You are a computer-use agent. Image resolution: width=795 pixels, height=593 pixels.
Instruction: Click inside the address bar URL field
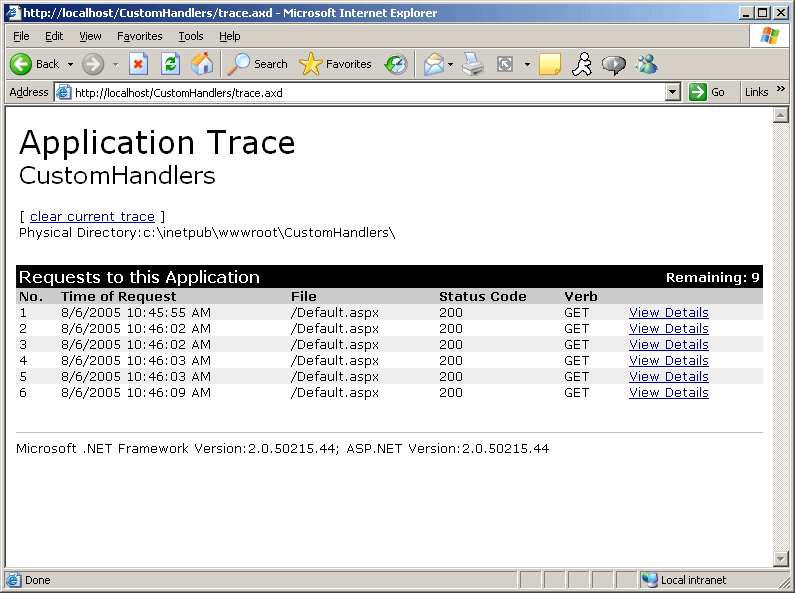click(x=360, y=92)
